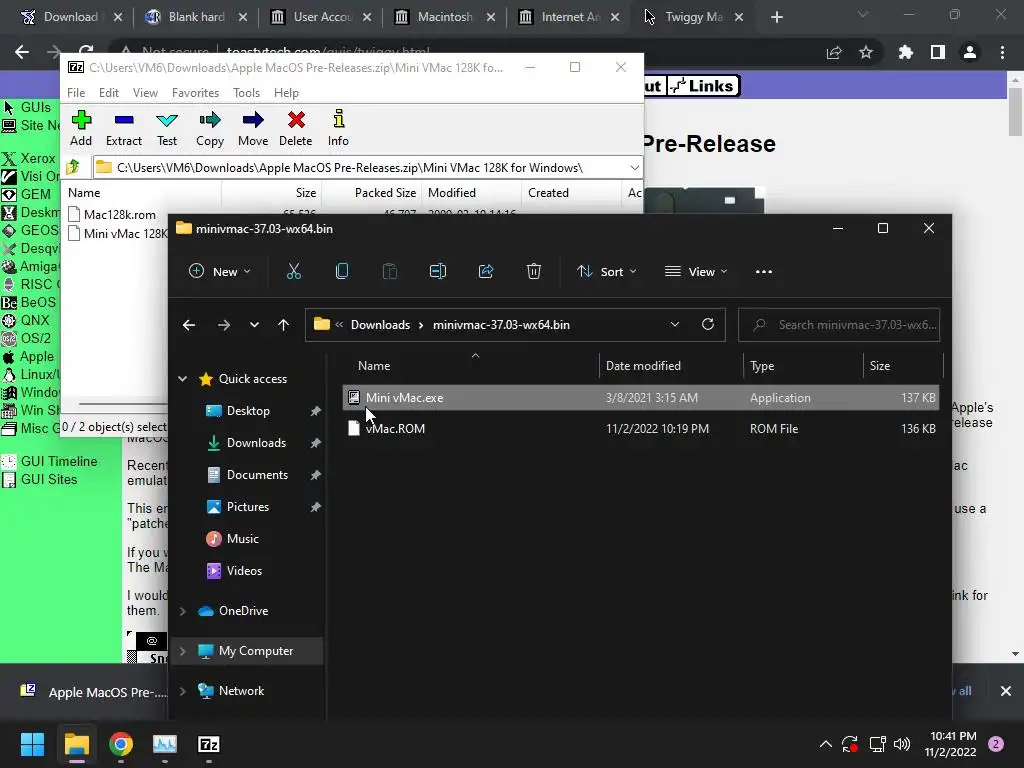Expand 7-Zip path combo box arrow
This screenshot has width=1024, height=768.
pyautogui.click(x=634, y=168)
